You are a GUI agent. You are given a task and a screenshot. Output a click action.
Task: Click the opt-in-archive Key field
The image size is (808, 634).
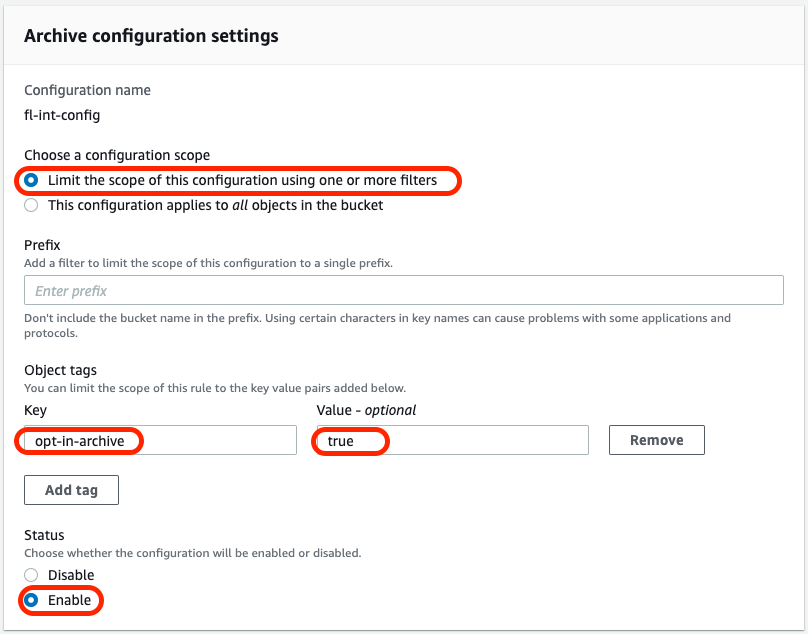160,440
